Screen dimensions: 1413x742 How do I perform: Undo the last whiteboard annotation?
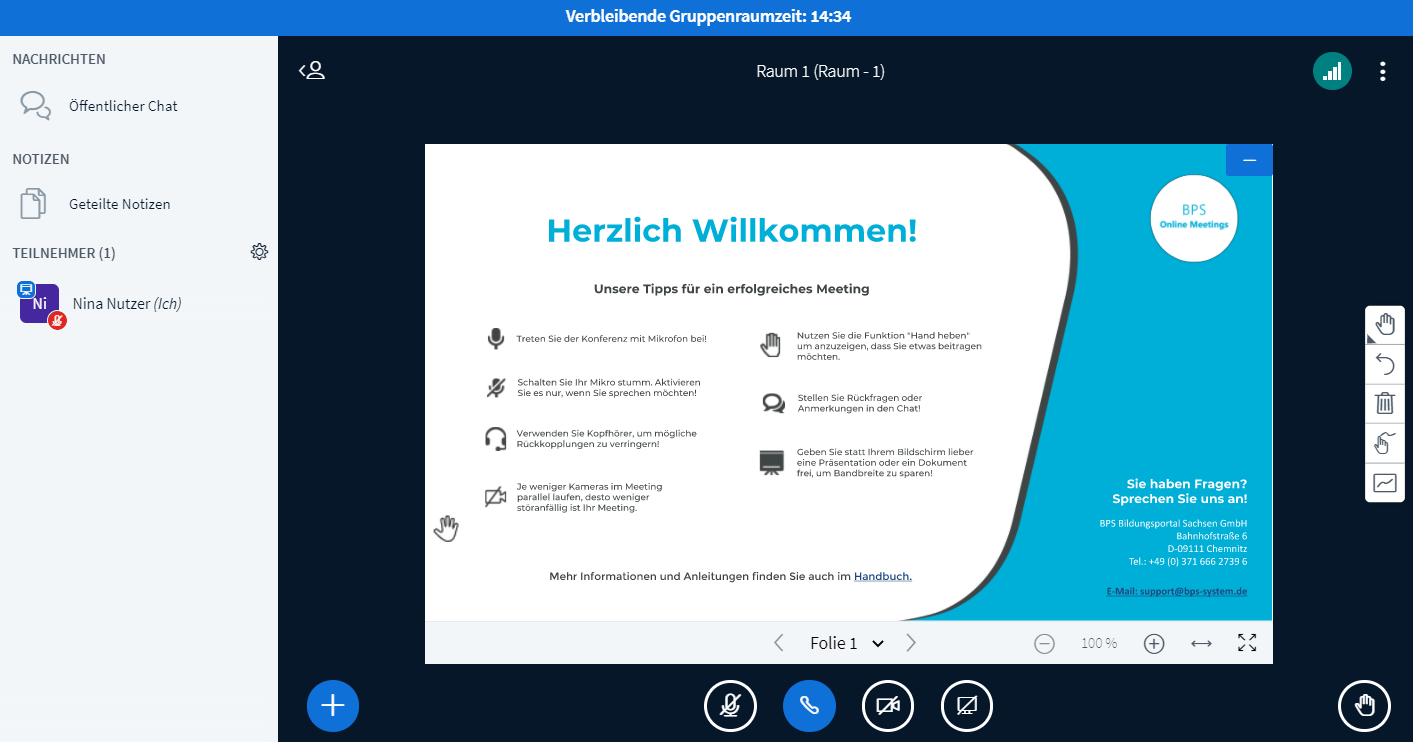1385,364
